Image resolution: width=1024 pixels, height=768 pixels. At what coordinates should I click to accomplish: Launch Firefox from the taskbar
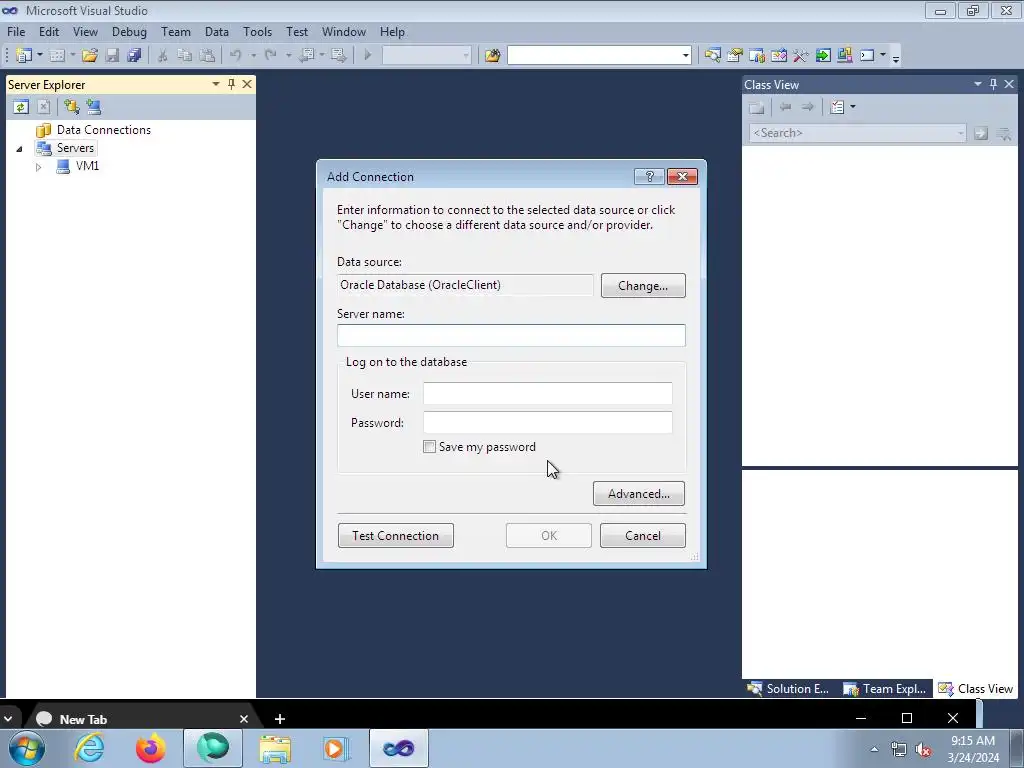click(x=151, y=748)
